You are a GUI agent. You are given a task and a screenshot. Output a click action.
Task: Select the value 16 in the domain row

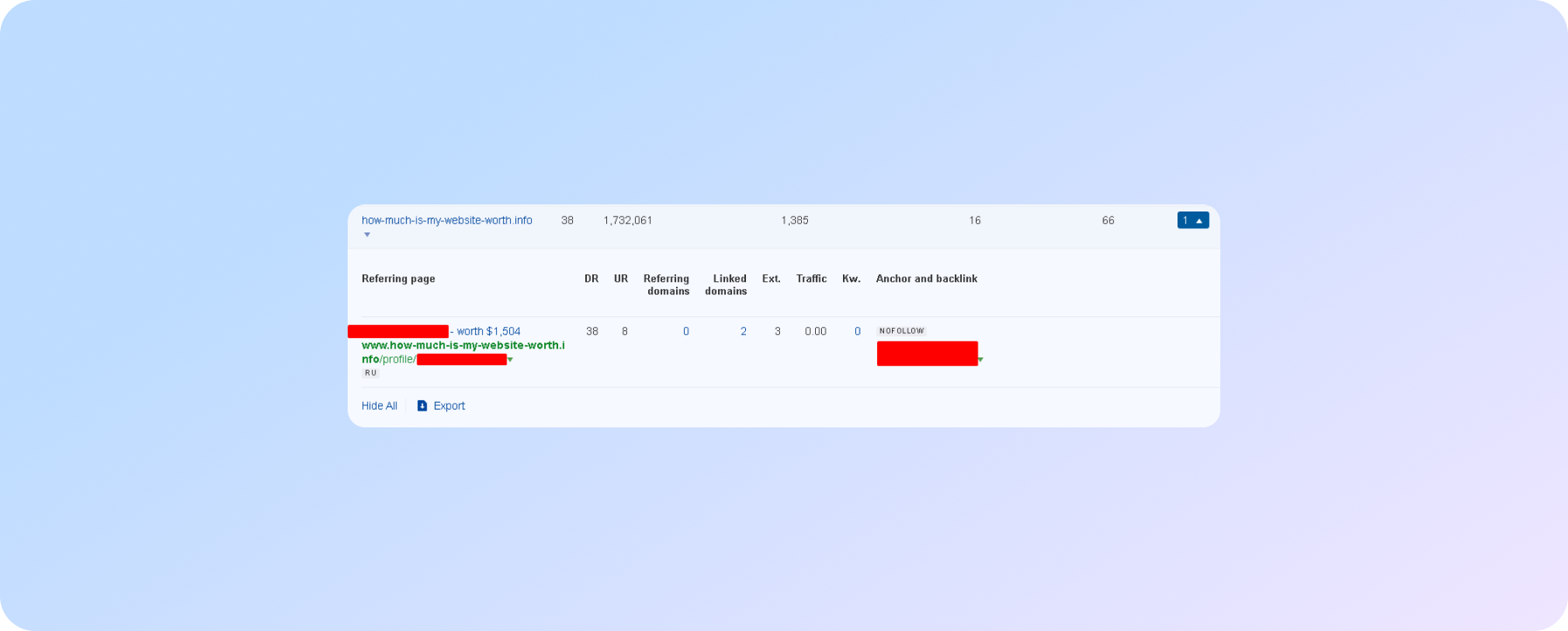coord(975,220)
